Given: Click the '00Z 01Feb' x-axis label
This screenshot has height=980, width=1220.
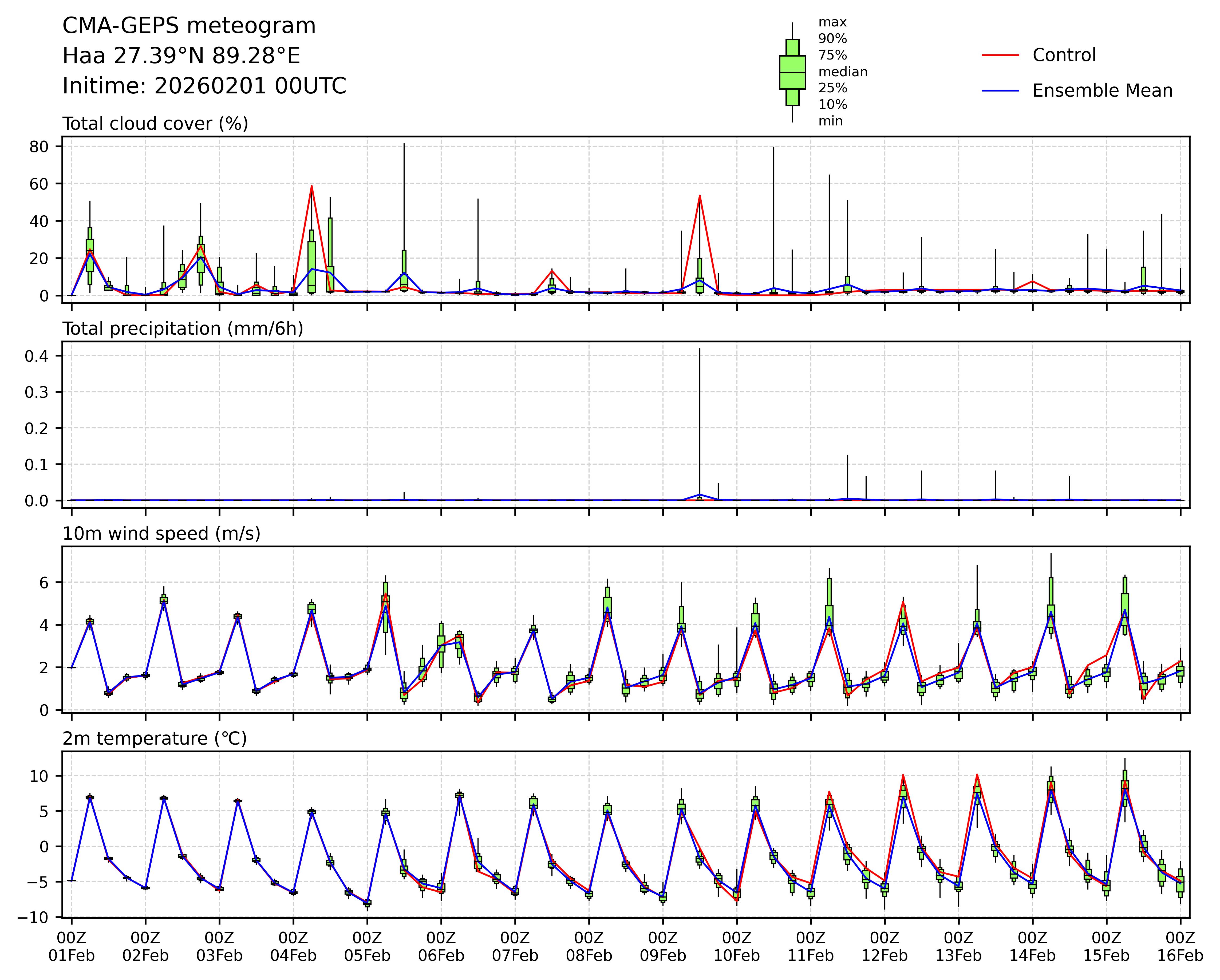Looking at the screenshot, I should tap(71, 947).
